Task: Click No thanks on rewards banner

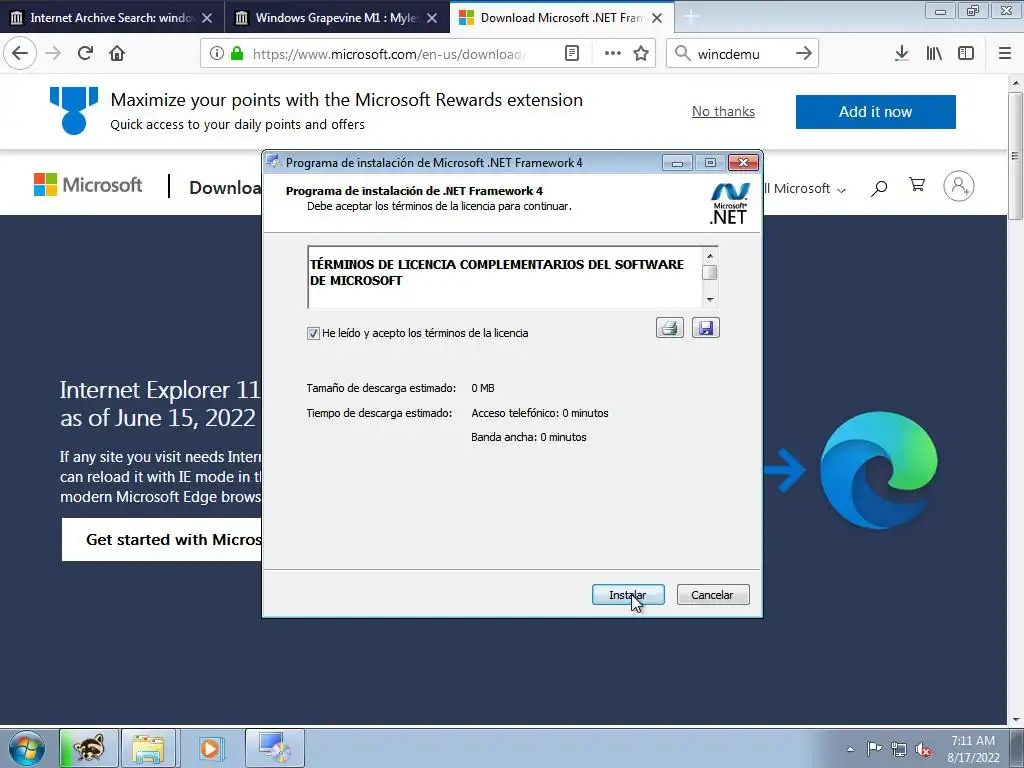Action: (723, 112)
